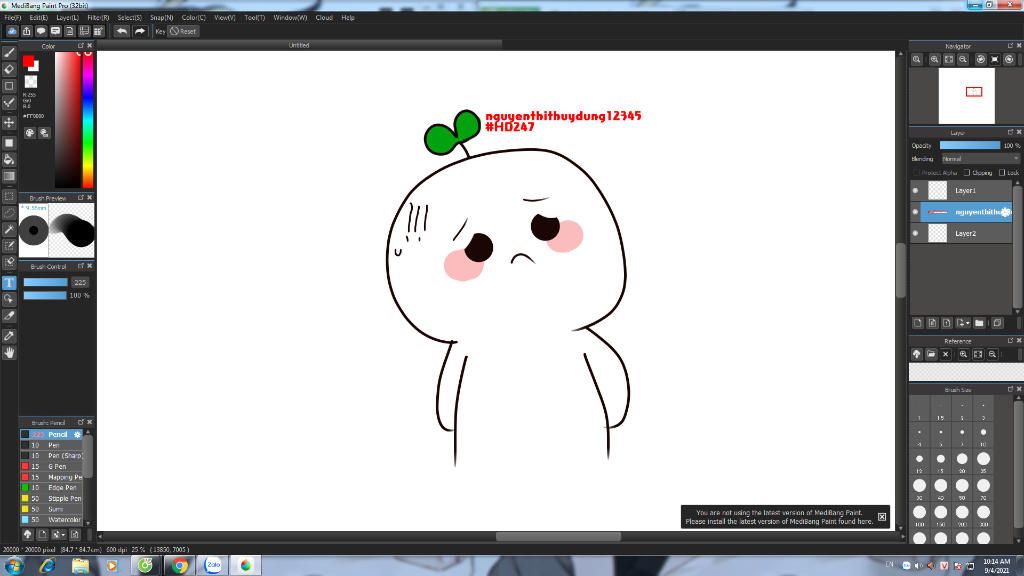Toggle visibility of Layer2
The width and height of the screenshot is (1024, 576).
915,233
